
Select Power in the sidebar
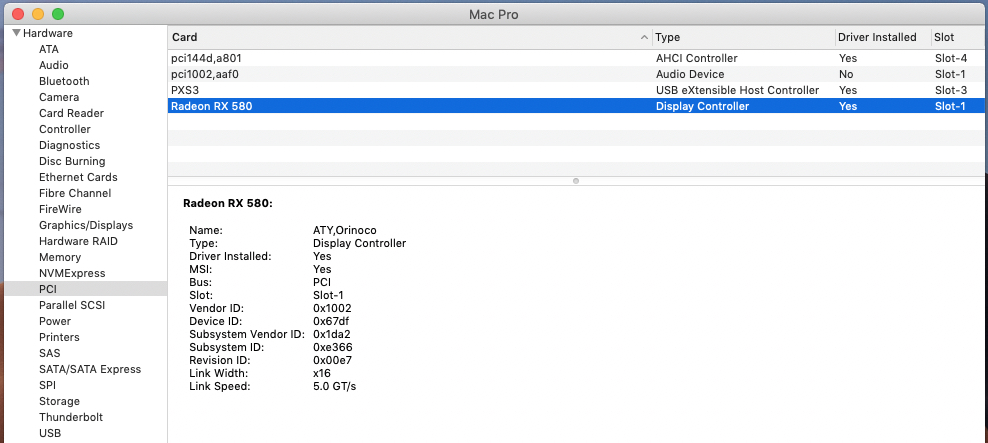pyautogui.click(x=55, y=321)
